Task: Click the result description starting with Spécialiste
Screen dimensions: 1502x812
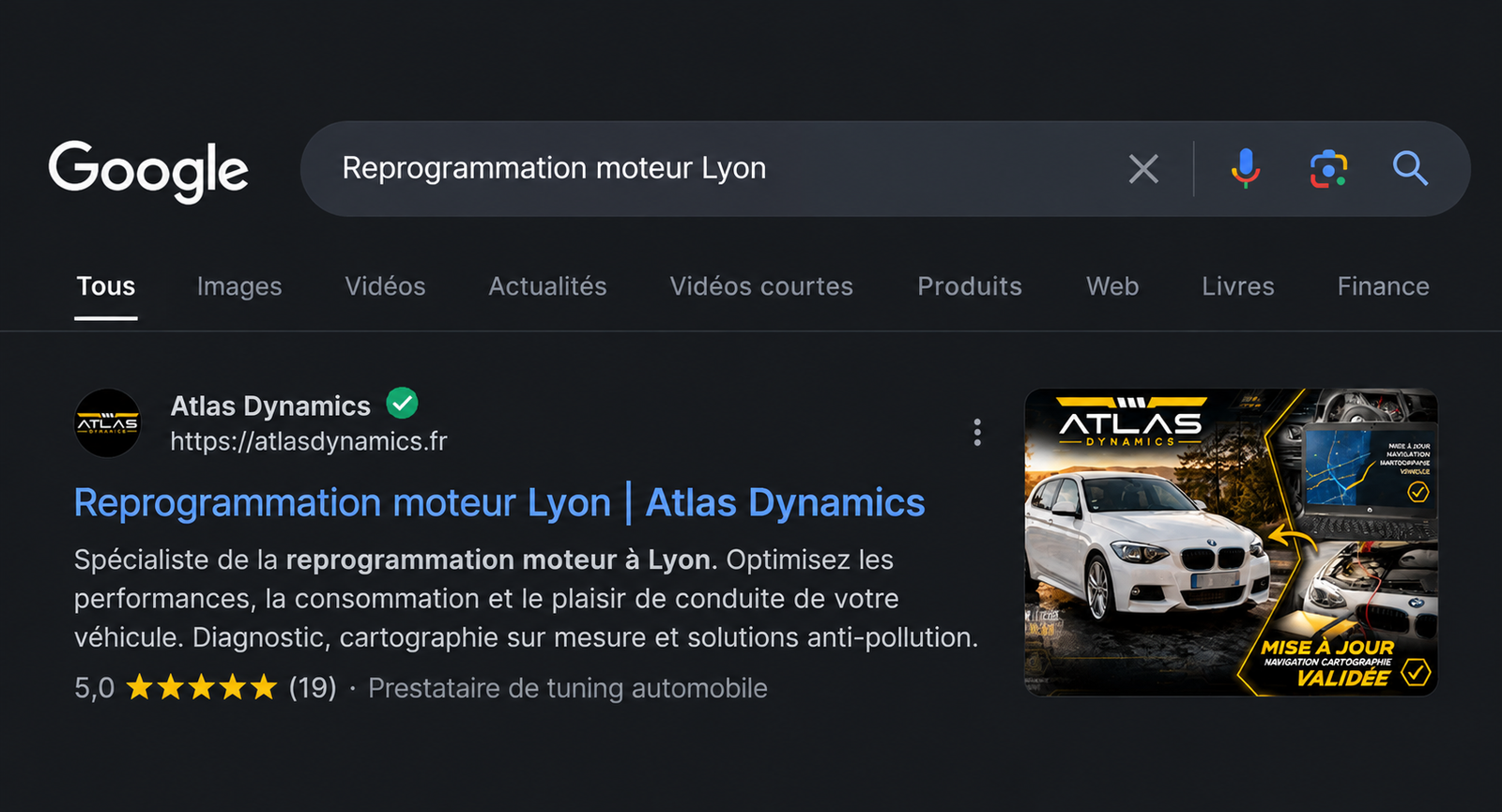Action: tap(526, 599)
